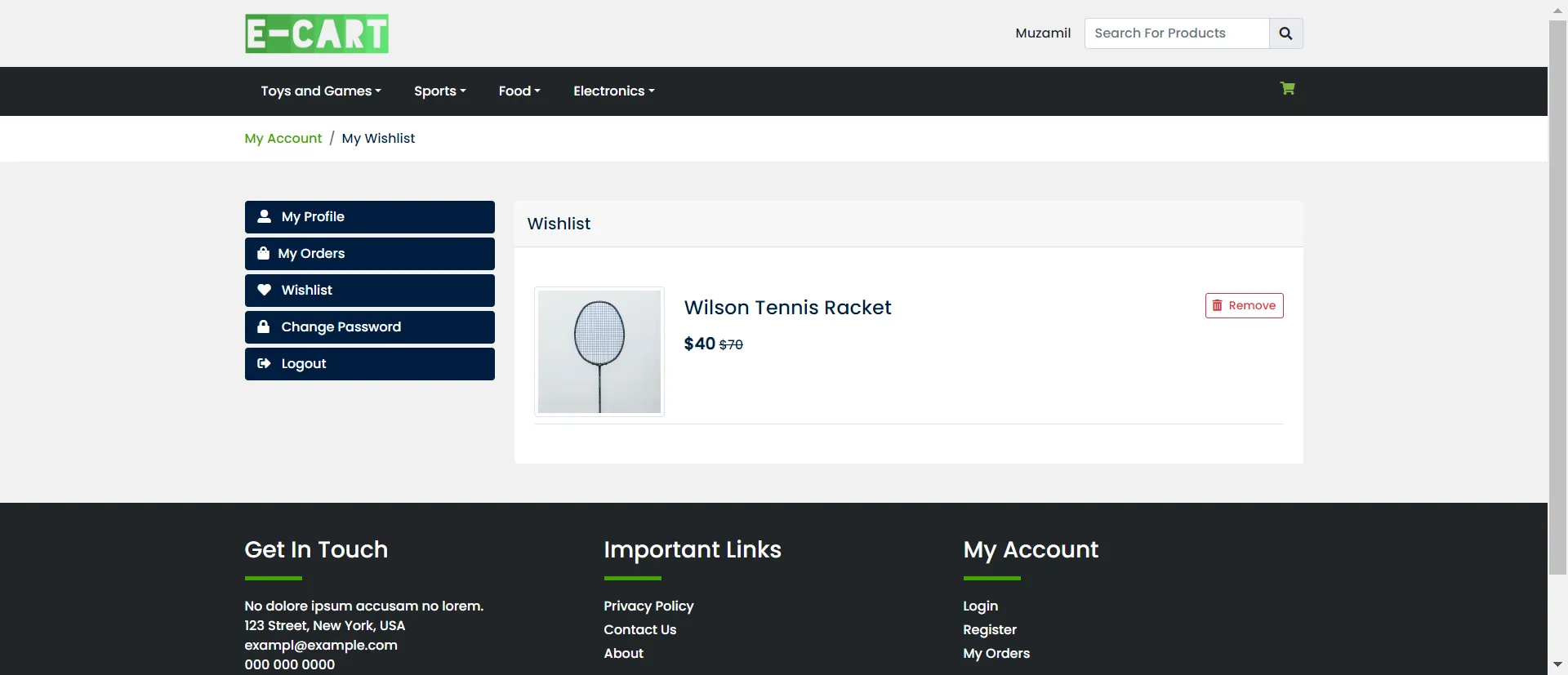Open the Privacy Policy footer link
Screen dimensions: 1568x675
(x=648, y=606)
